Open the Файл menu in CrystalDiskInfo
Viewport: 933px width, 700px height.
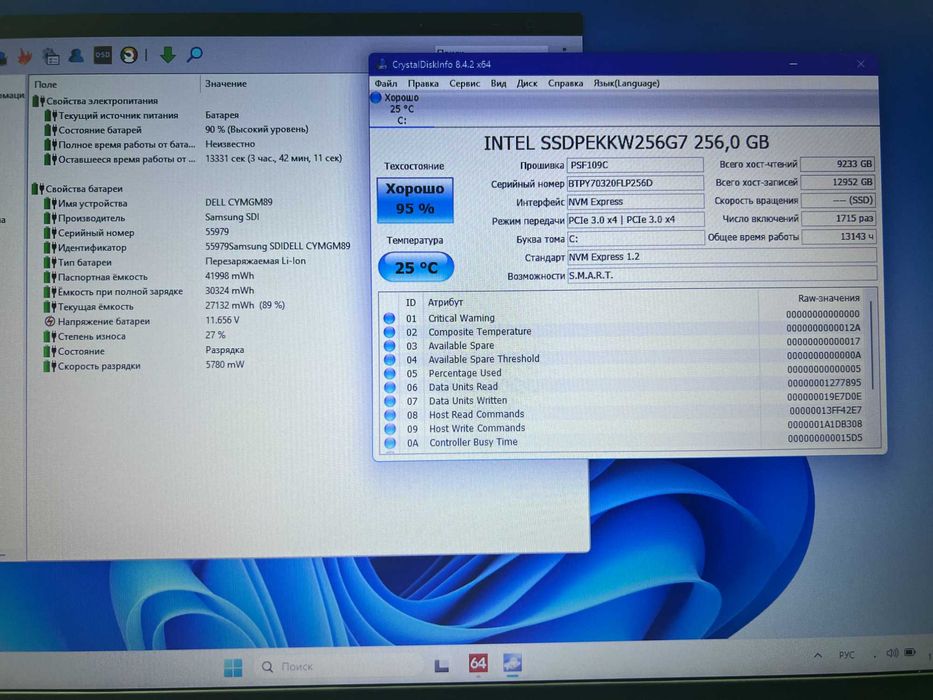(x=386, y=83)
